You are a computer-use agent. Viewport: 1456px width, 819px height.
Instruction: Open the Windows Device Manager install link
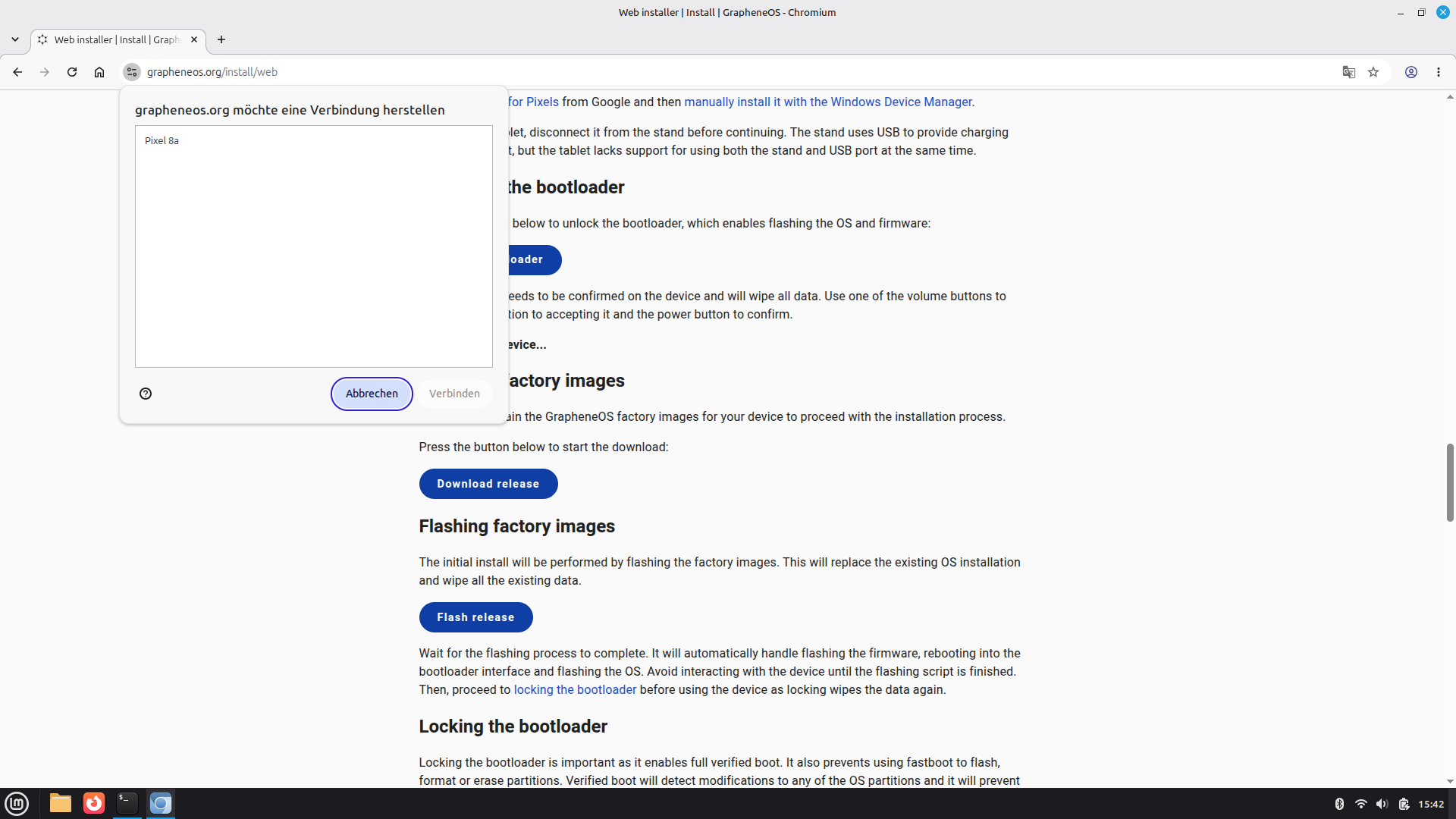(828, 102)
